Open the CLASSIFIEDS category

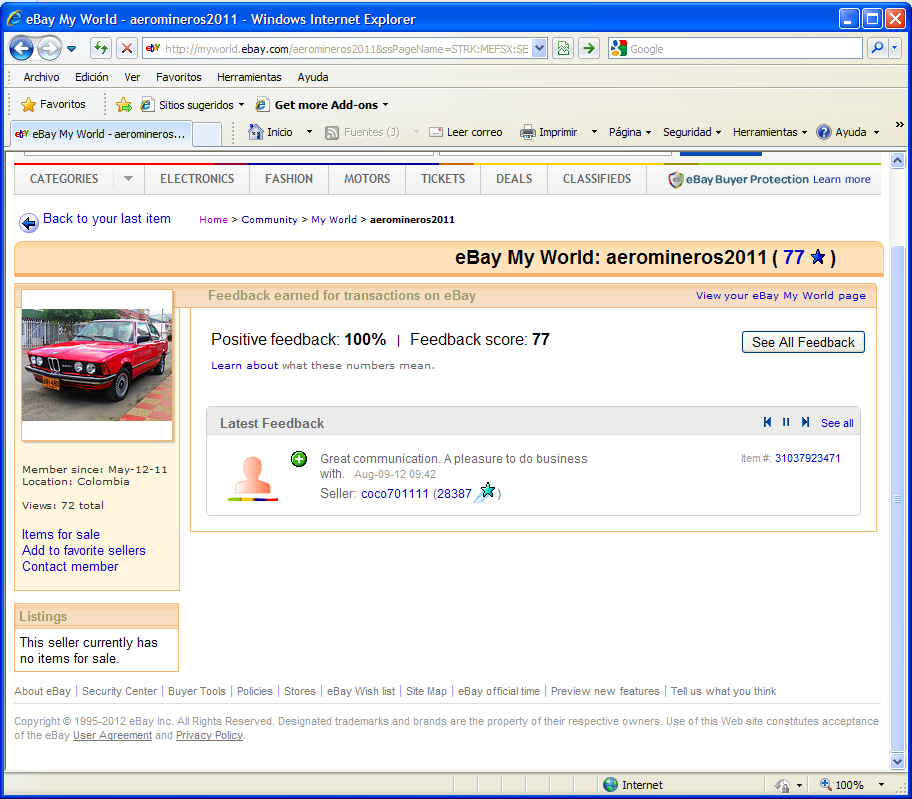597,179
